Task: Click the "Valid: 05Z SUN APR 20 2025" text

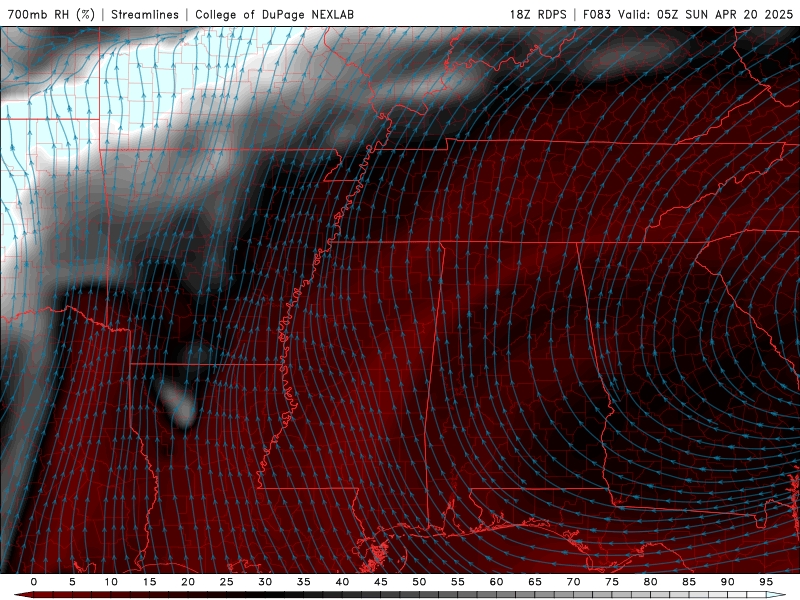Action: [705, 14]
